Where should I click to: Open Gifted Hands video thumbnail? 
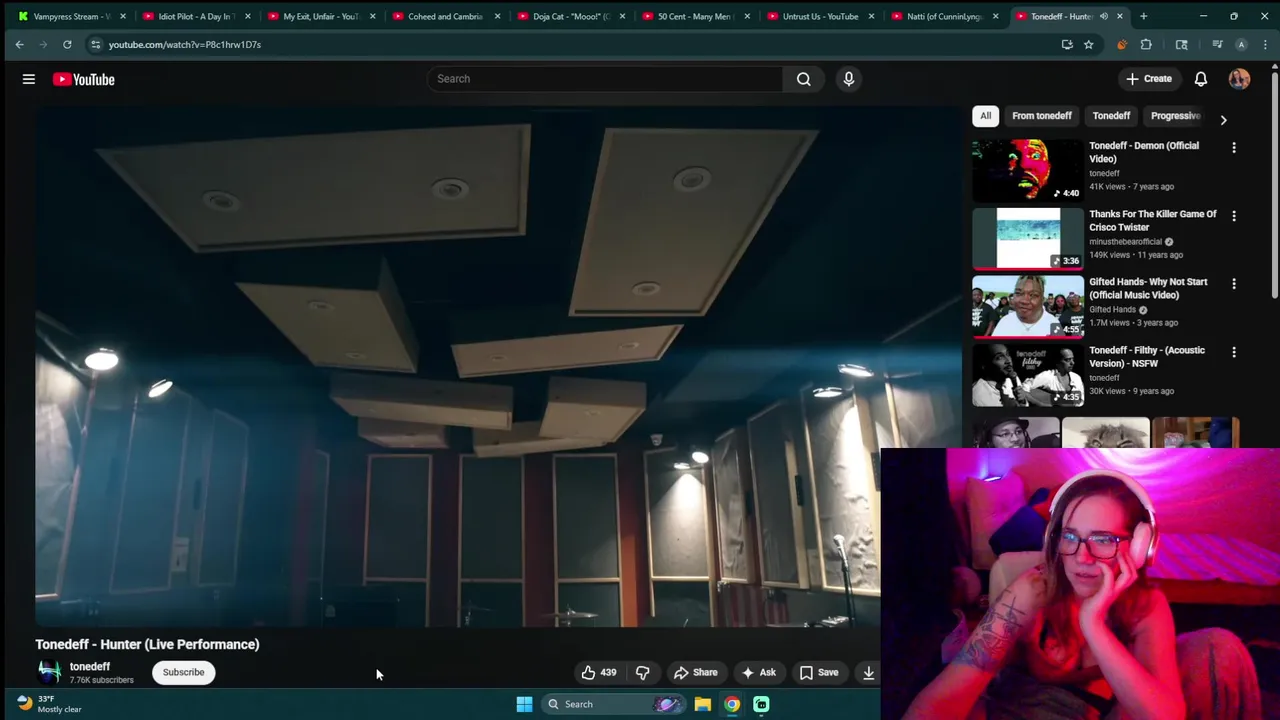[1027, 306]
